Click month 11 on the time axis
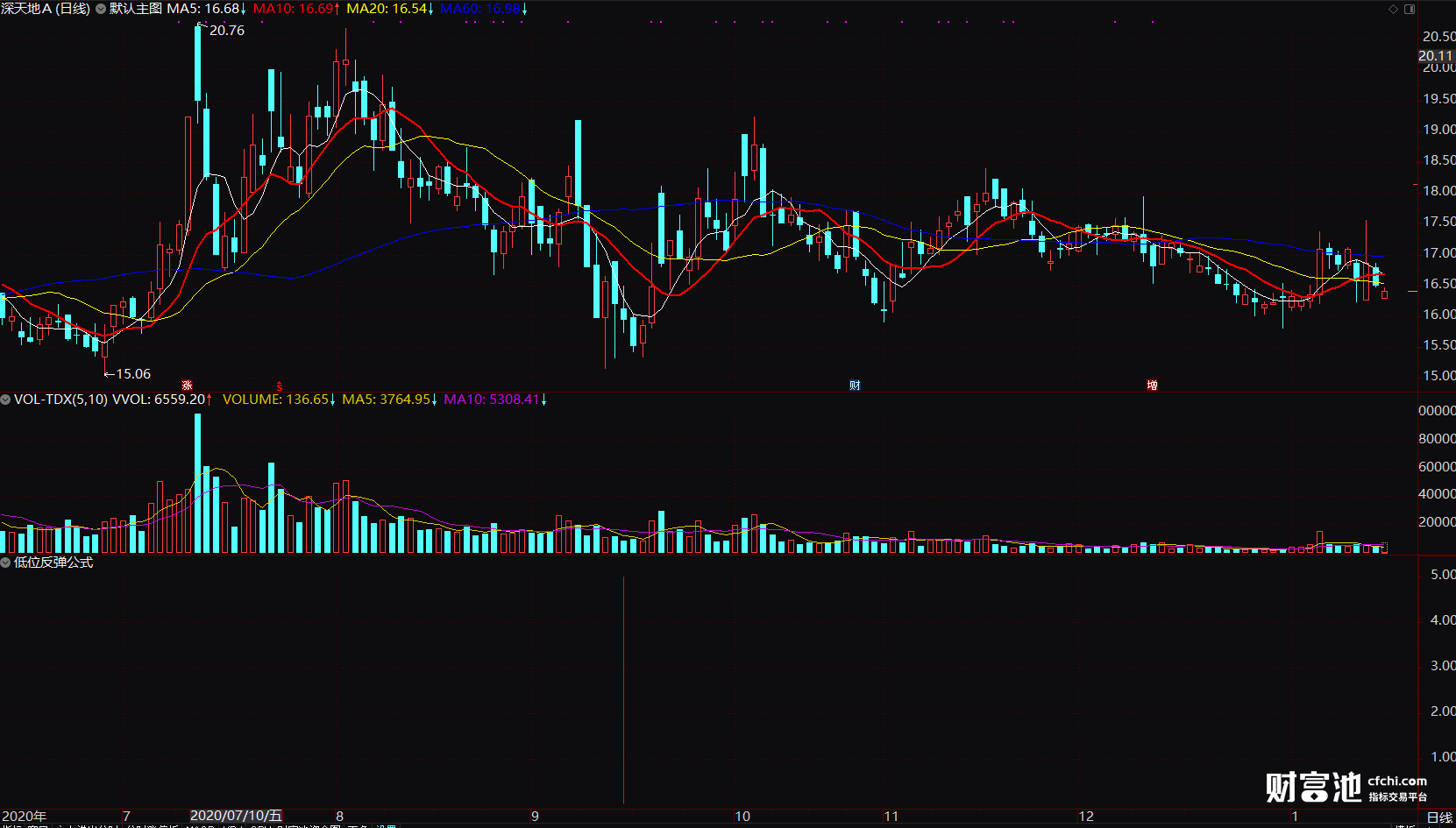The image size is (1456, 828). click(891, 817)
